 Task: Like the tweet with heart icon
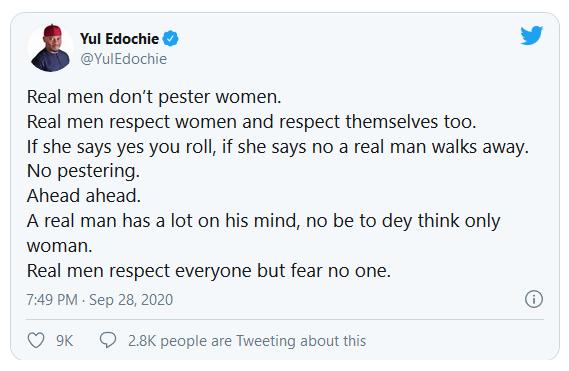(x=36, y=341)
